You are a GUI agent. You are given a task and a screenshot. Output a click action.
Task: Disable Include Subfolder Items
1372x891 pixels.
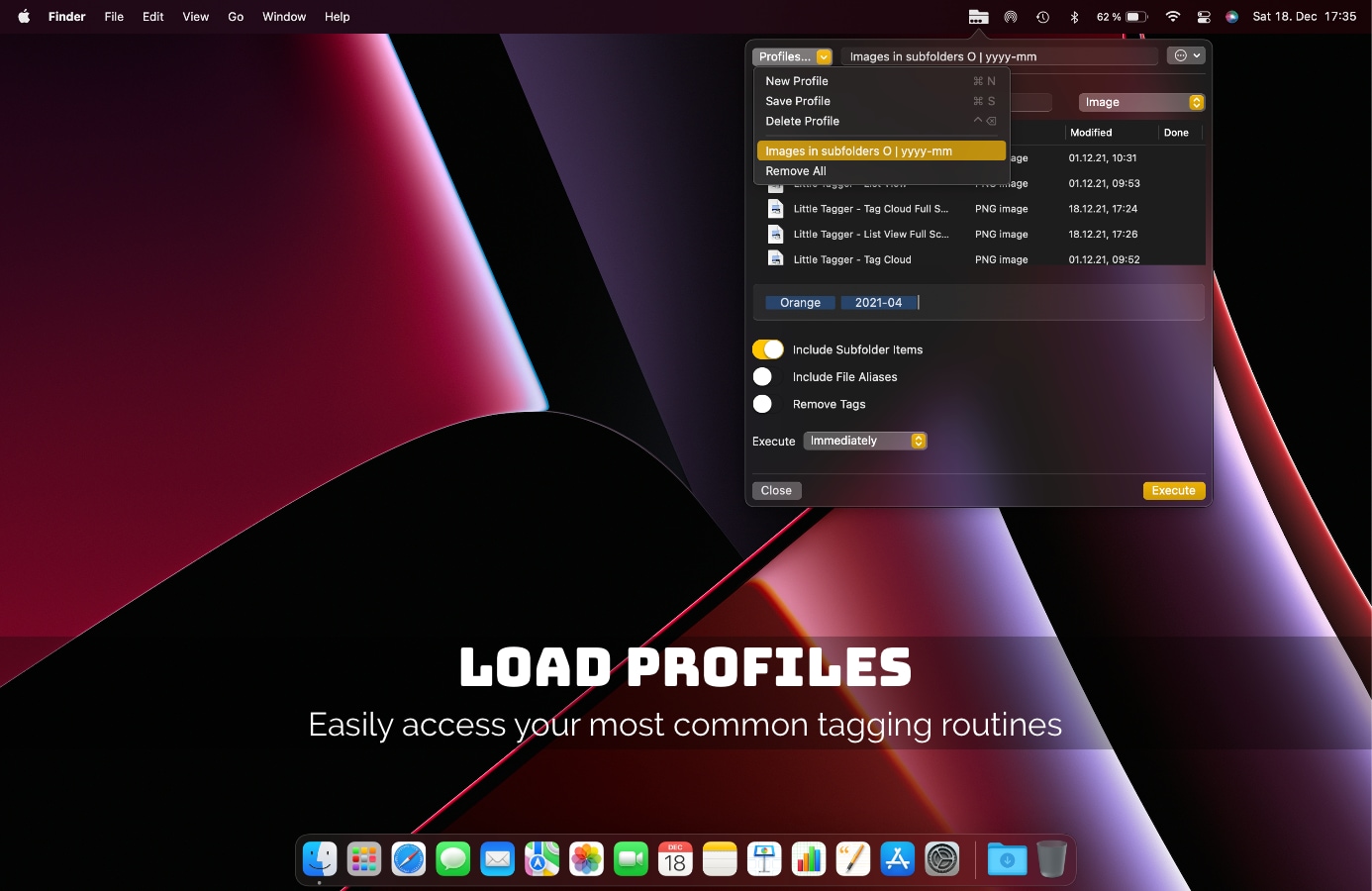coord(767,348)
